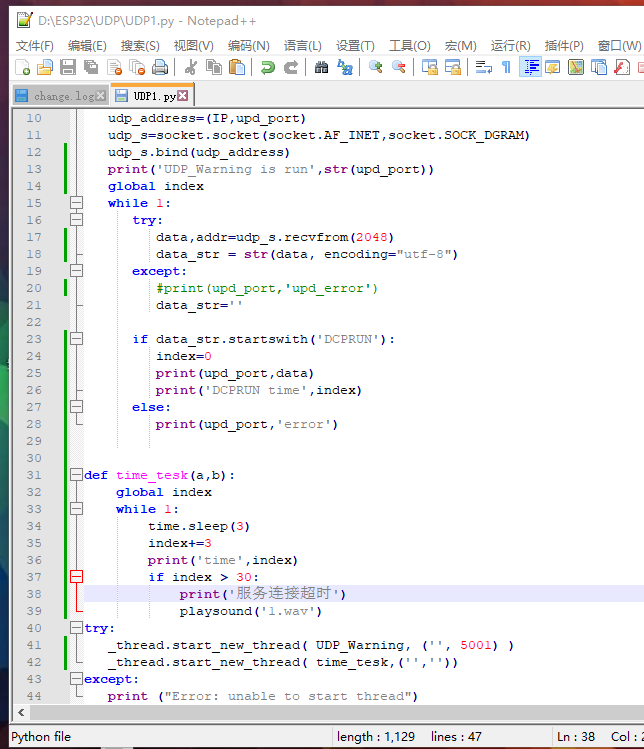Collapse the 'def time_tesk' function fold marker
The height and width of the screenshot is (749, 644).
[x=76, y=475]
